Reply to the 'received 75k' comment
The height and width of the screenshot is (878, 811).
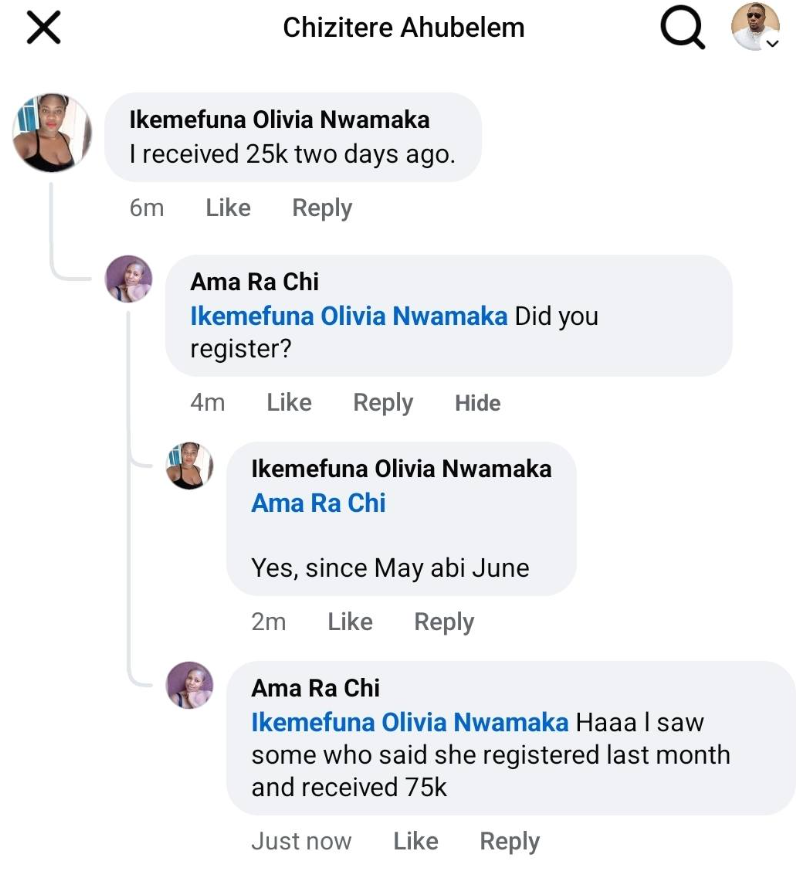pos(510,842)
